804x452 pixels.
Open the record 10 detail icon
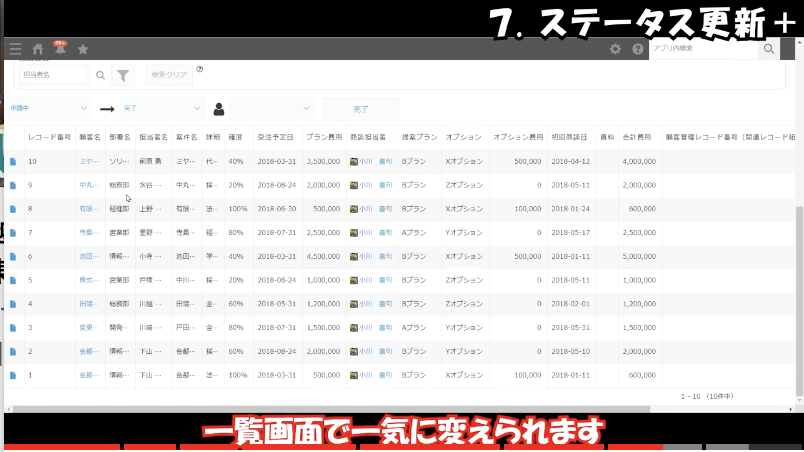[x=14, y=161]
